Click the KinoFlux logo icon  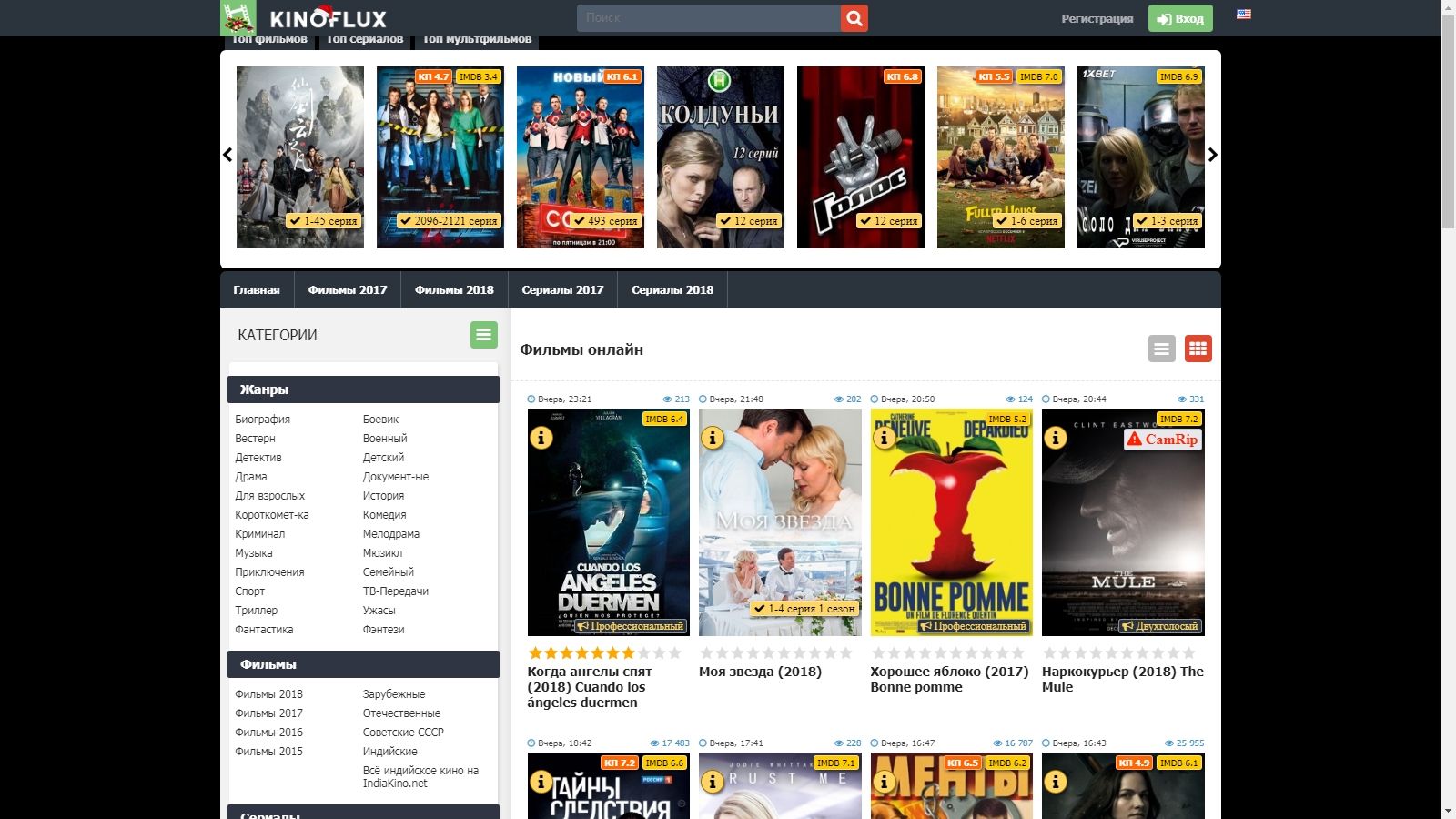tap(238, 18)
